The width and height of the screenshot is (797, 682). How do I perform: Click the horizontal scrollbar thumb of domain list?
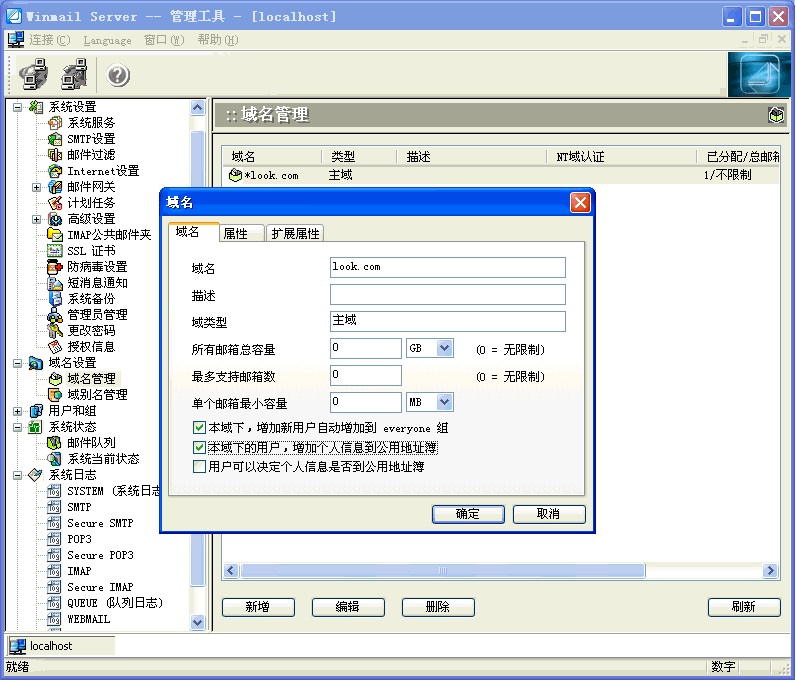click(x=443, y=571)
